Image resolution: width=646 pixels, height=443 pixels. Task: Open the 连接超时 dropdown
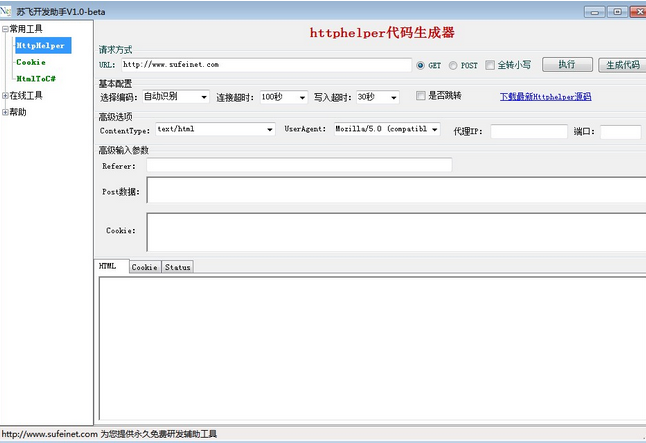pos(283,97)
